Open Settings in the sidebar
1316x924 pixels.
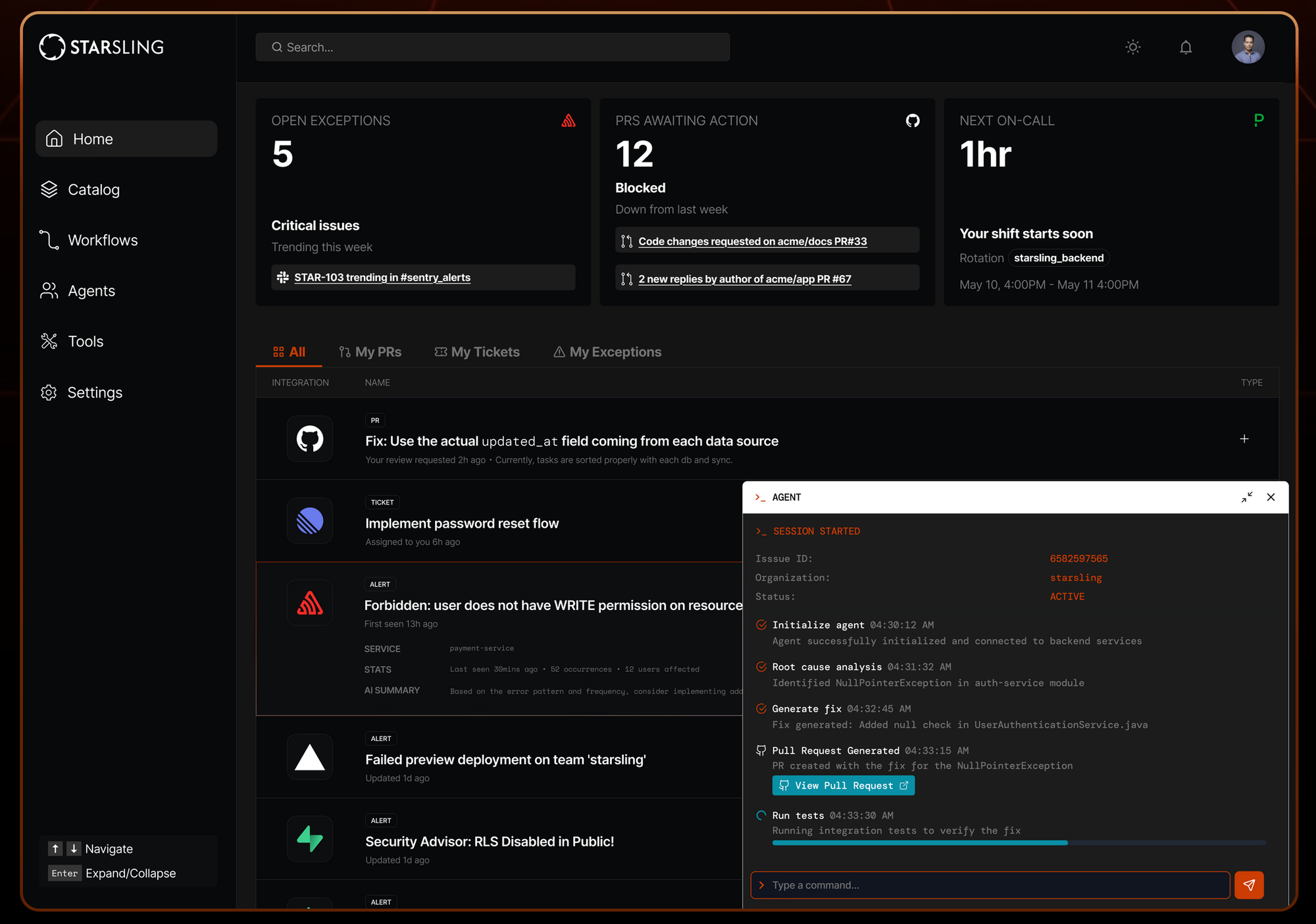point(82,392)
